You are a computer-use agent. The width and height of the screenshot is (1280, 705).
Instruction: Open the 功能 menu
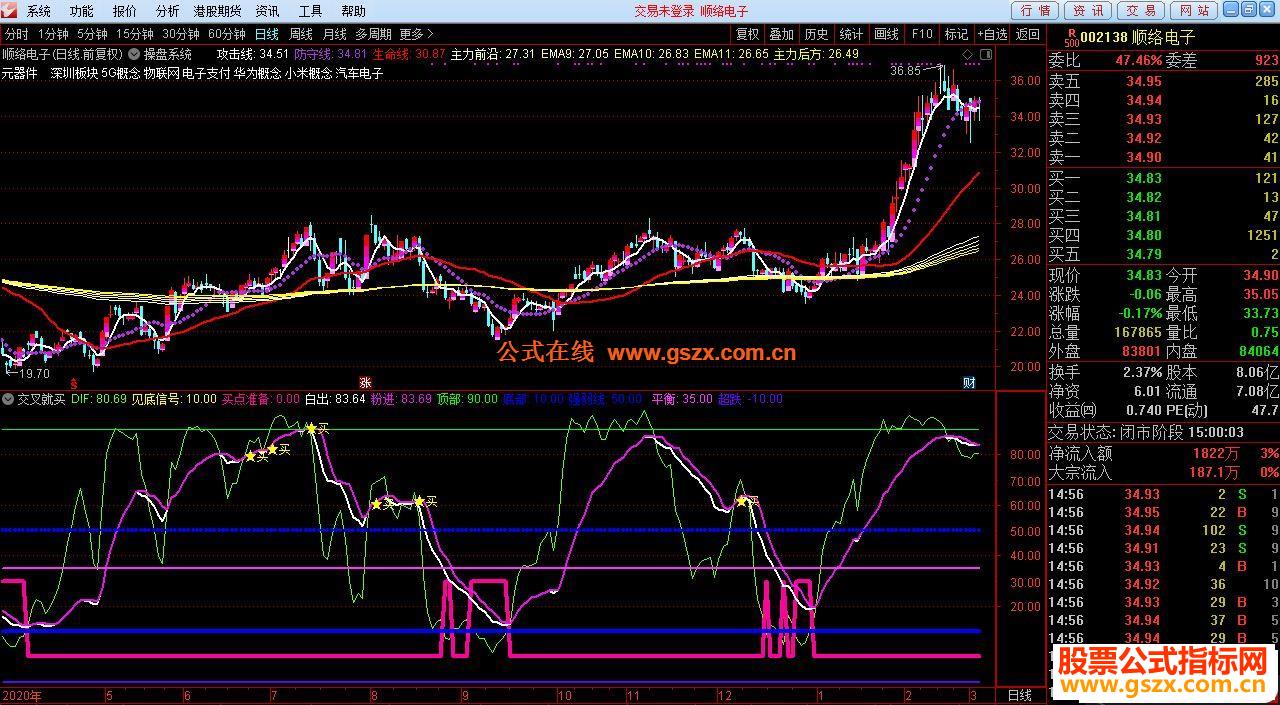[82, 11]
